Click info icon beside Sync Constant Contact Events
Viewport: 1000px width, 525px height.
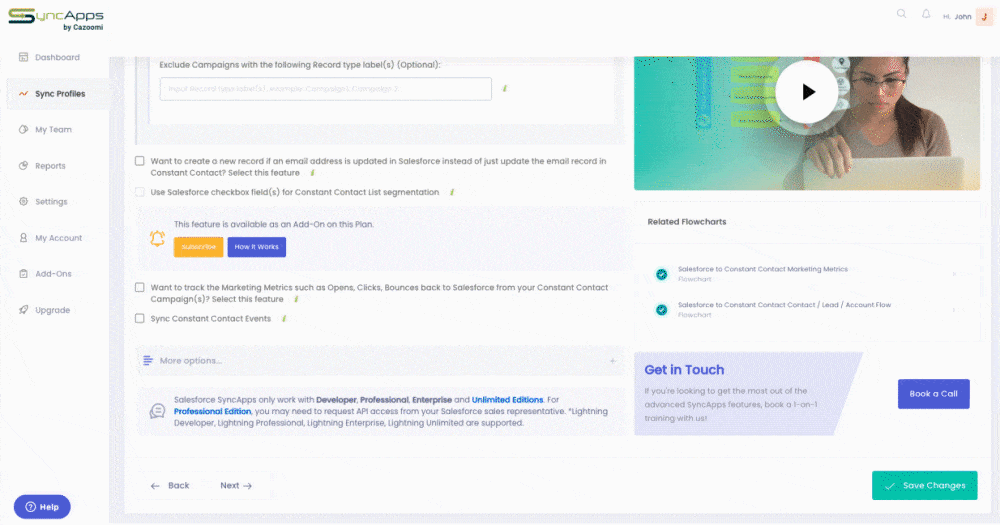click(284, 318)
